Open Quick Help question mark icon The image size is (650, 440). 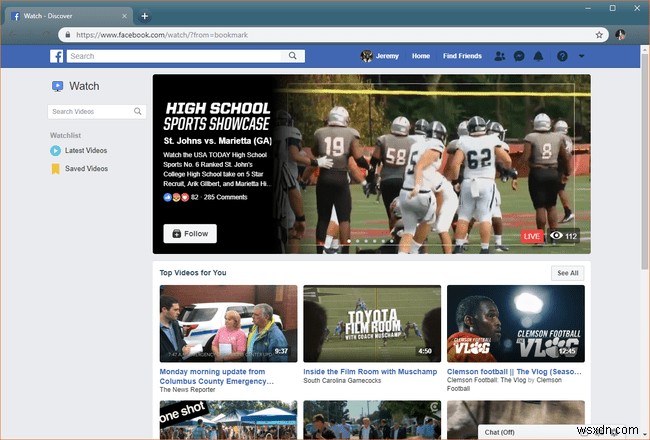(562, 56)
